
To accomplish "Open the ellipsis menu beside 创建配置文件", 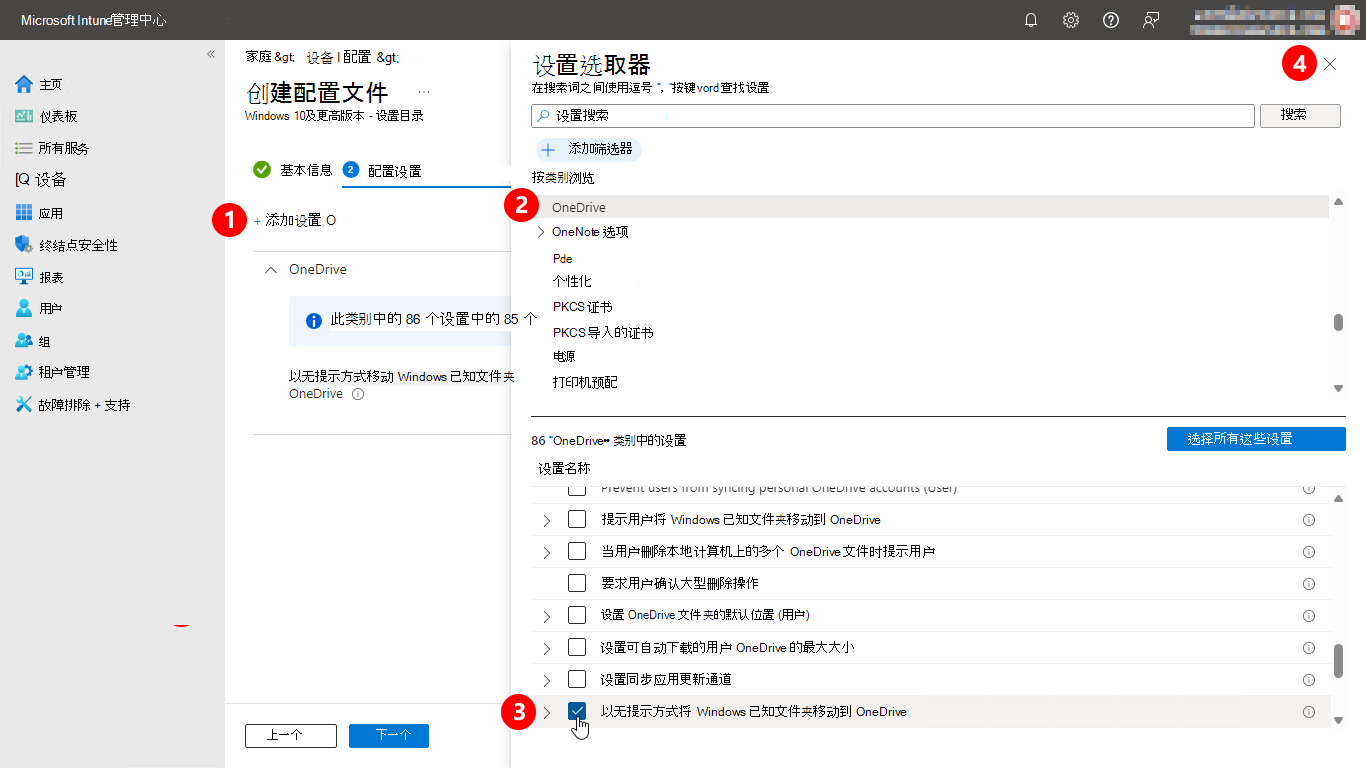I will [424, 92].
